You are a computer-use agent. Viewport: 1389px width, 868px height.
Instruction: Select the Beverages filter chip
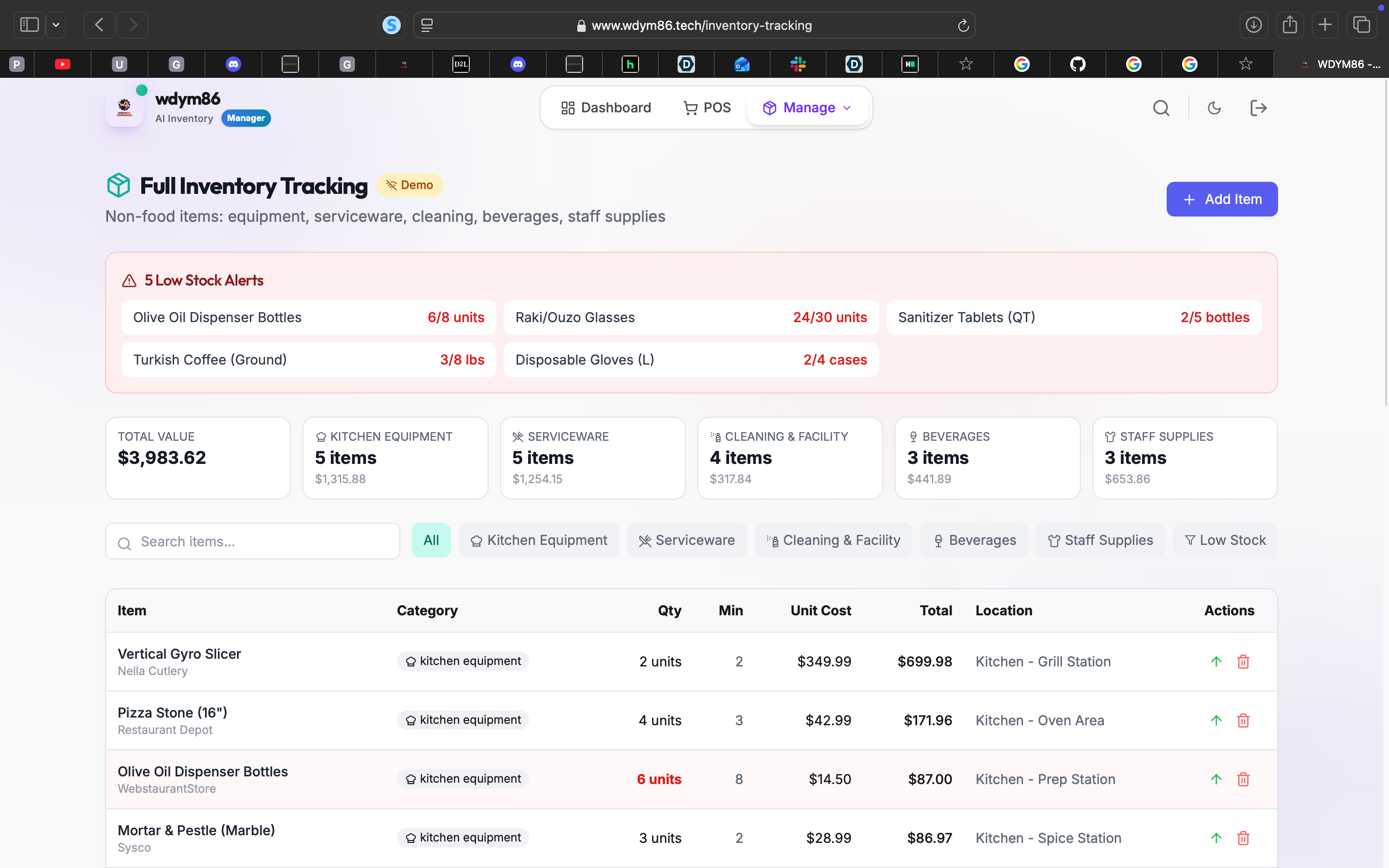pos(974,540)
